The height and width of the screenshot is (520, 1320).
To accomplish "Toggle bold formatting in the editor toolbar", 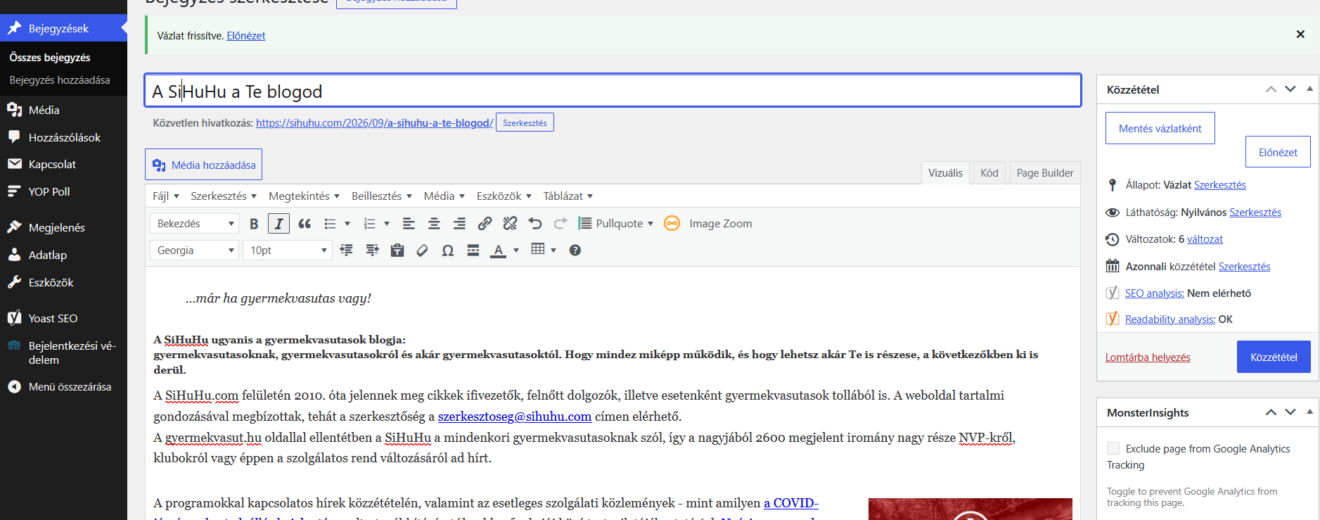I will click(x=254, y=224).
